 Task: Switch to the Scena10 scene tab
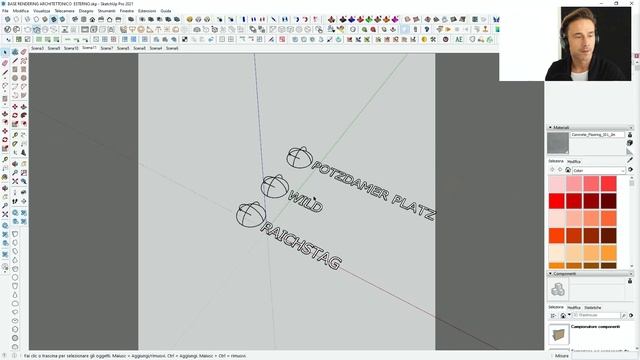(71, 48)
